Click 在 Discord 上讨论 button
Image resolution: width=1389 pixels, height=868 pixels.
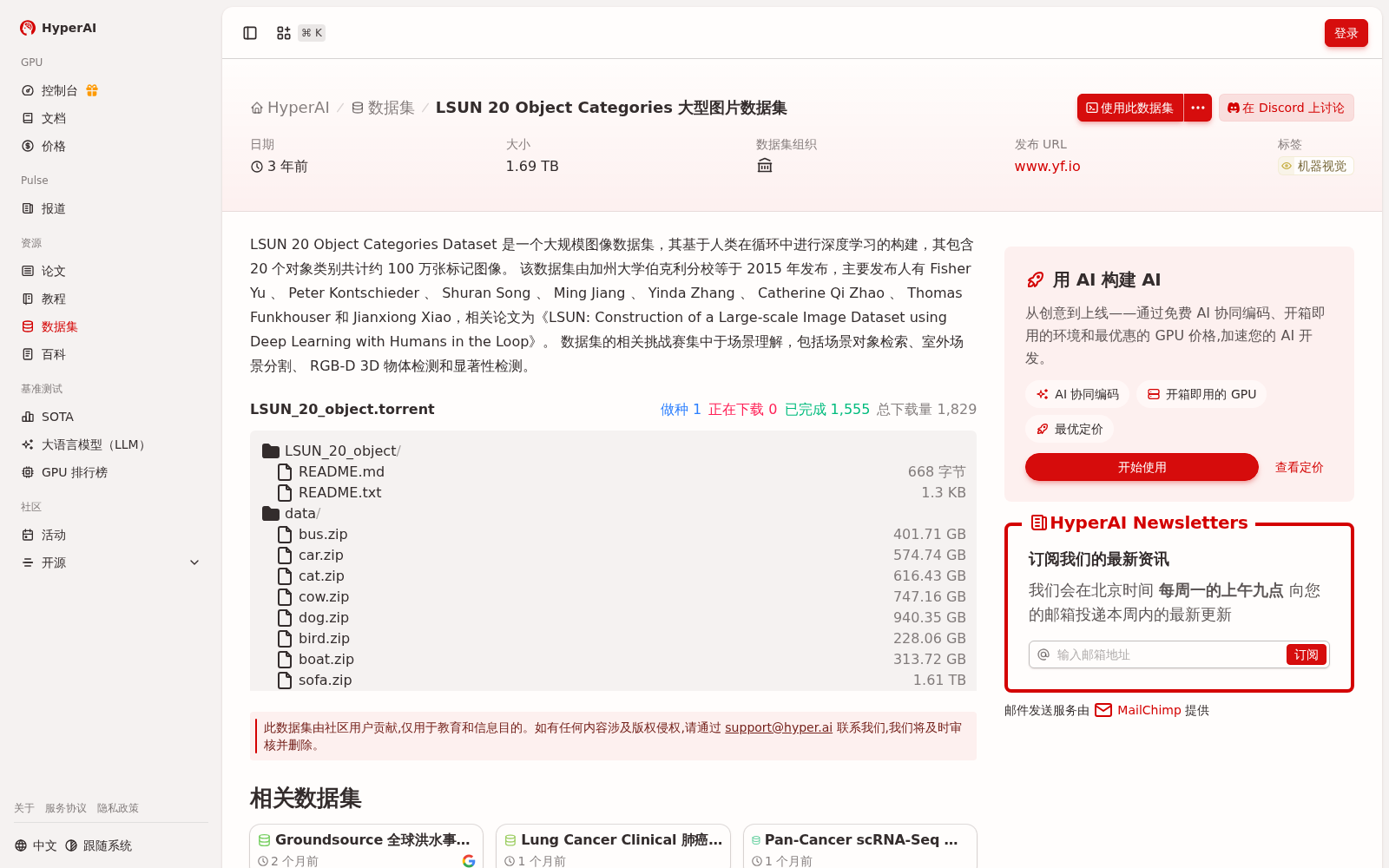pos(1286,108)
